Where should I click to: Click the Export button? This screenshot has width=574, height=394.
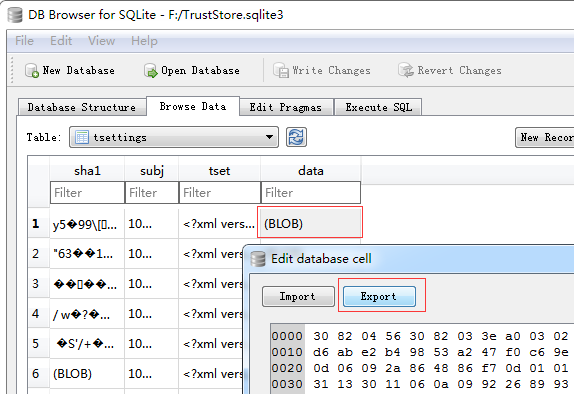point(379,296)
